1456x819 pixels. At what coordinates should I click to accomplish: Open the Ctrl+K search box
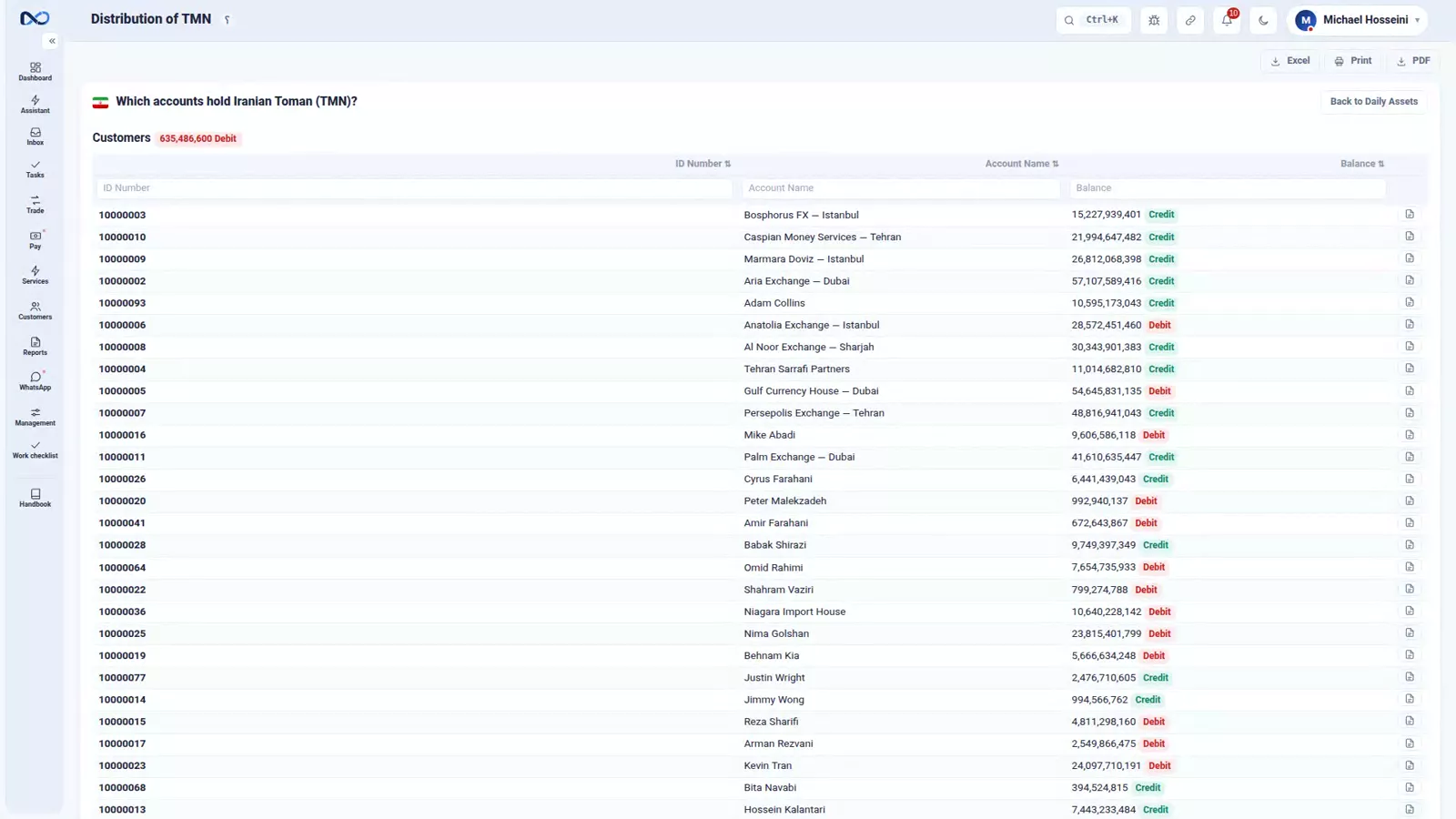(x=1093, y=20)
